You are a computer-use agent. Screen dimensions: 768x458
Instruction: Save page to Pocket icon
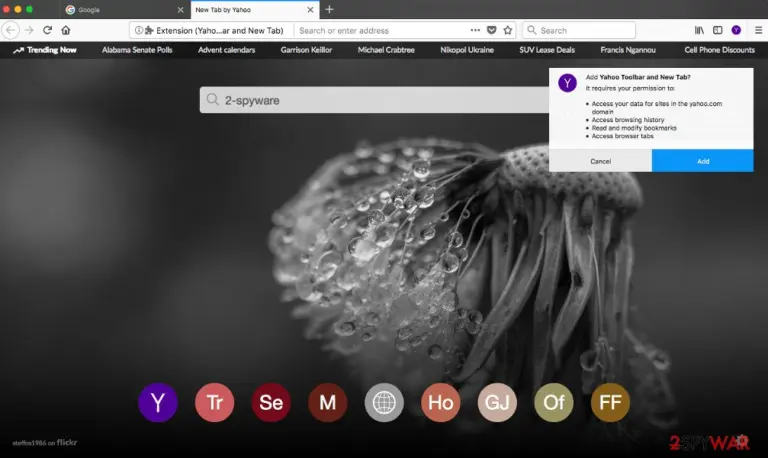492,30
